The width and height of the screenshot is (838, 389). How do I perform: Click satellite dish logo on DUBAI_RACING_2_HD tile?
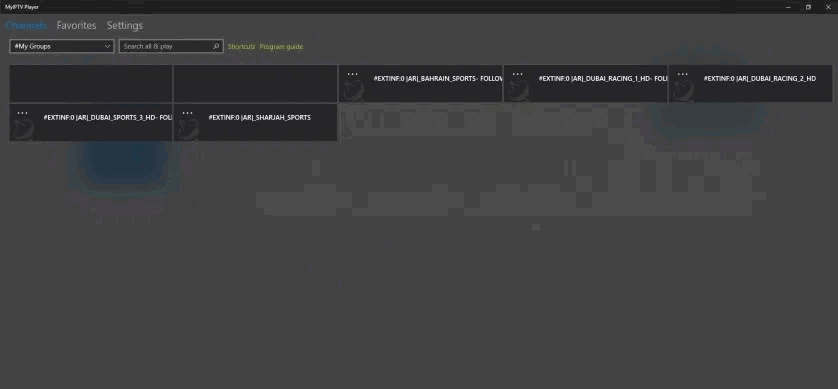coord(684,90)
